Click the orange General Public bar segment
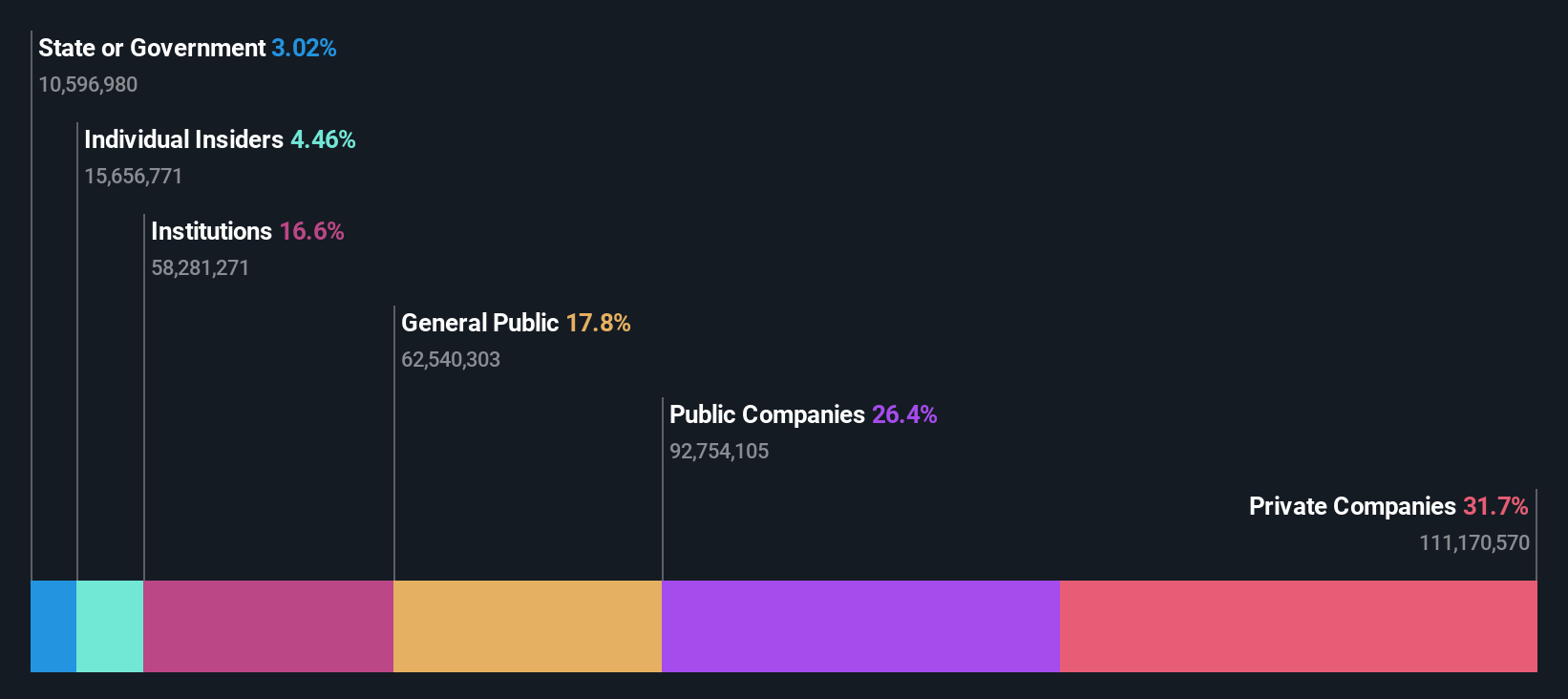 coord(527,626)
